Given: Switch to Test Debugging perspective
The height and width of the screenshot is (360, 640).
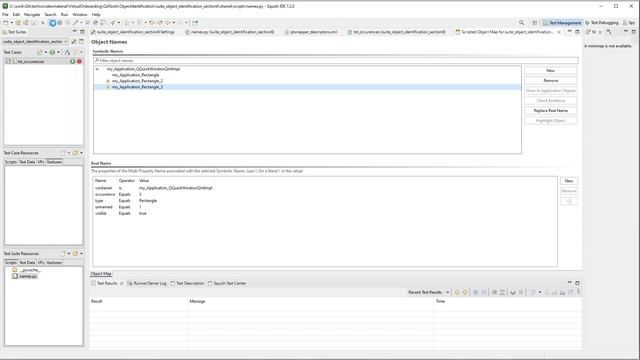Looking at the screenshot, I should point(602,23).
